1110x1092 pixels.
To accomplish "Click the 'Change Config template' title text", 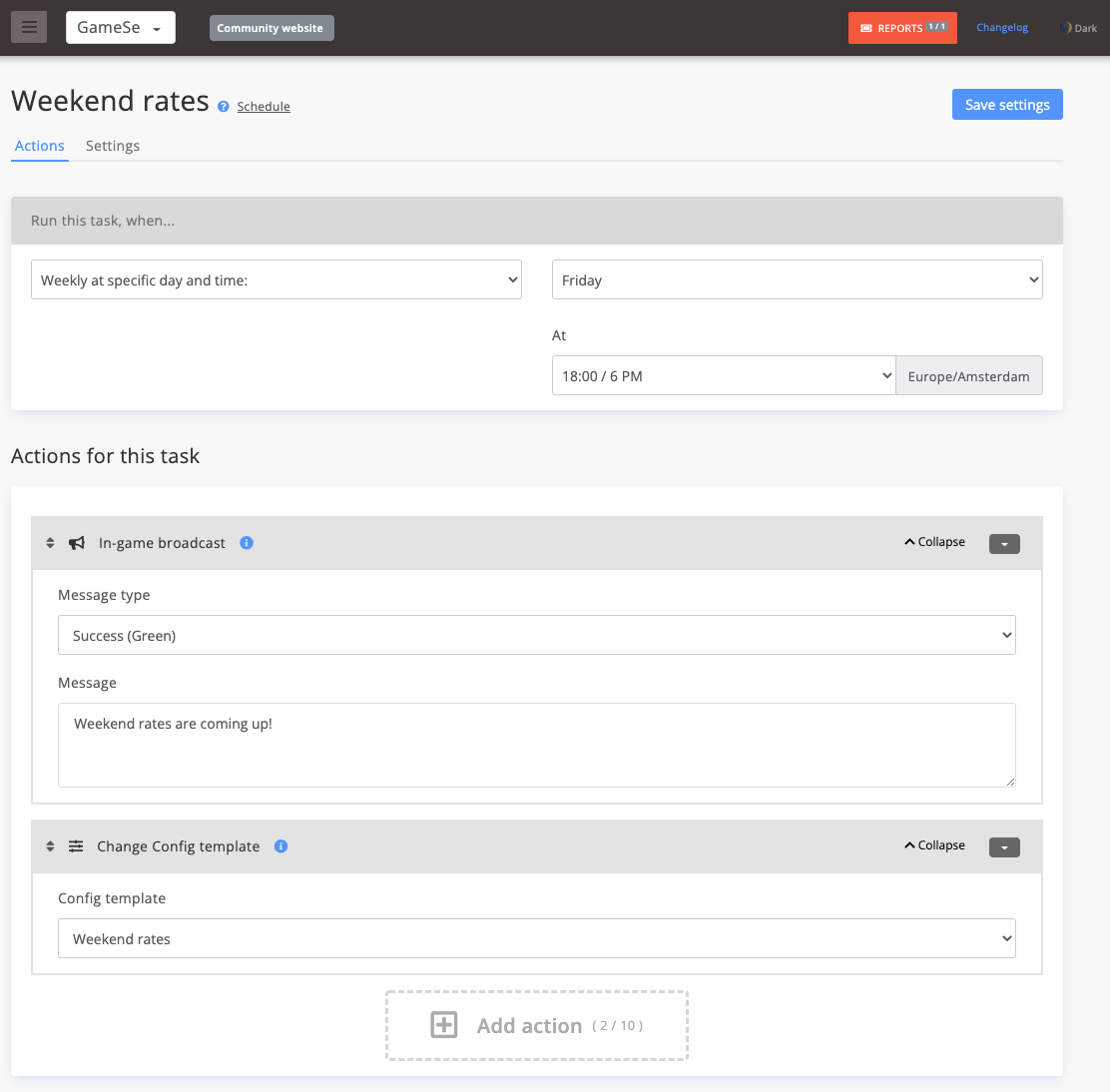I will pyautogui.click(x=179, y=846).
